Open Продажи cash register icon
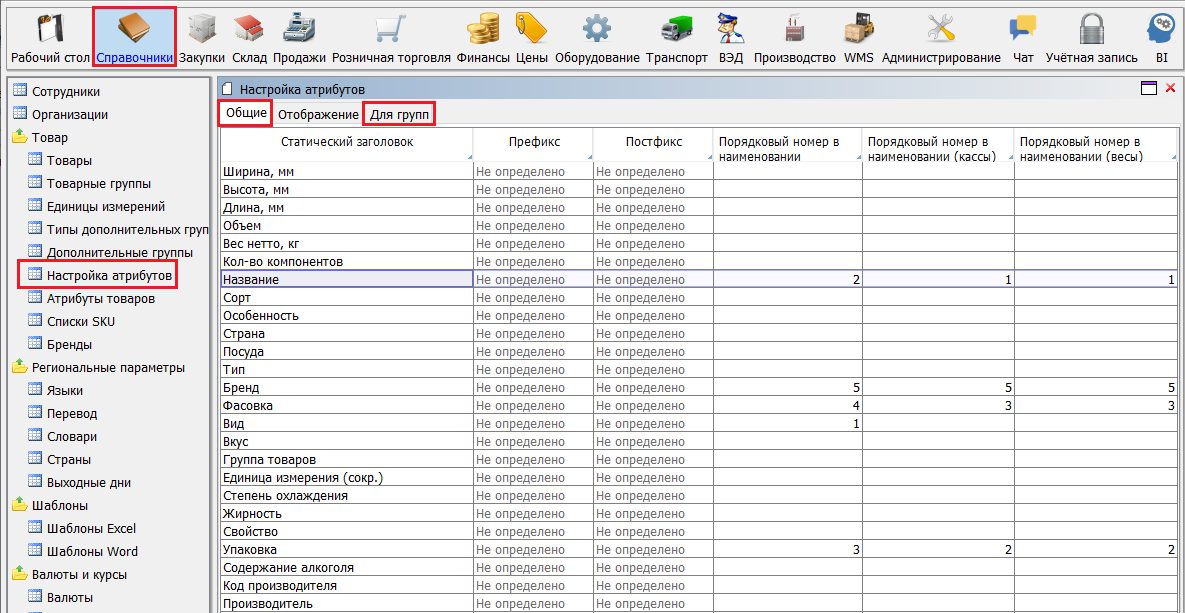The width and height of the screenshot is (1185, 613). point(299,28)
